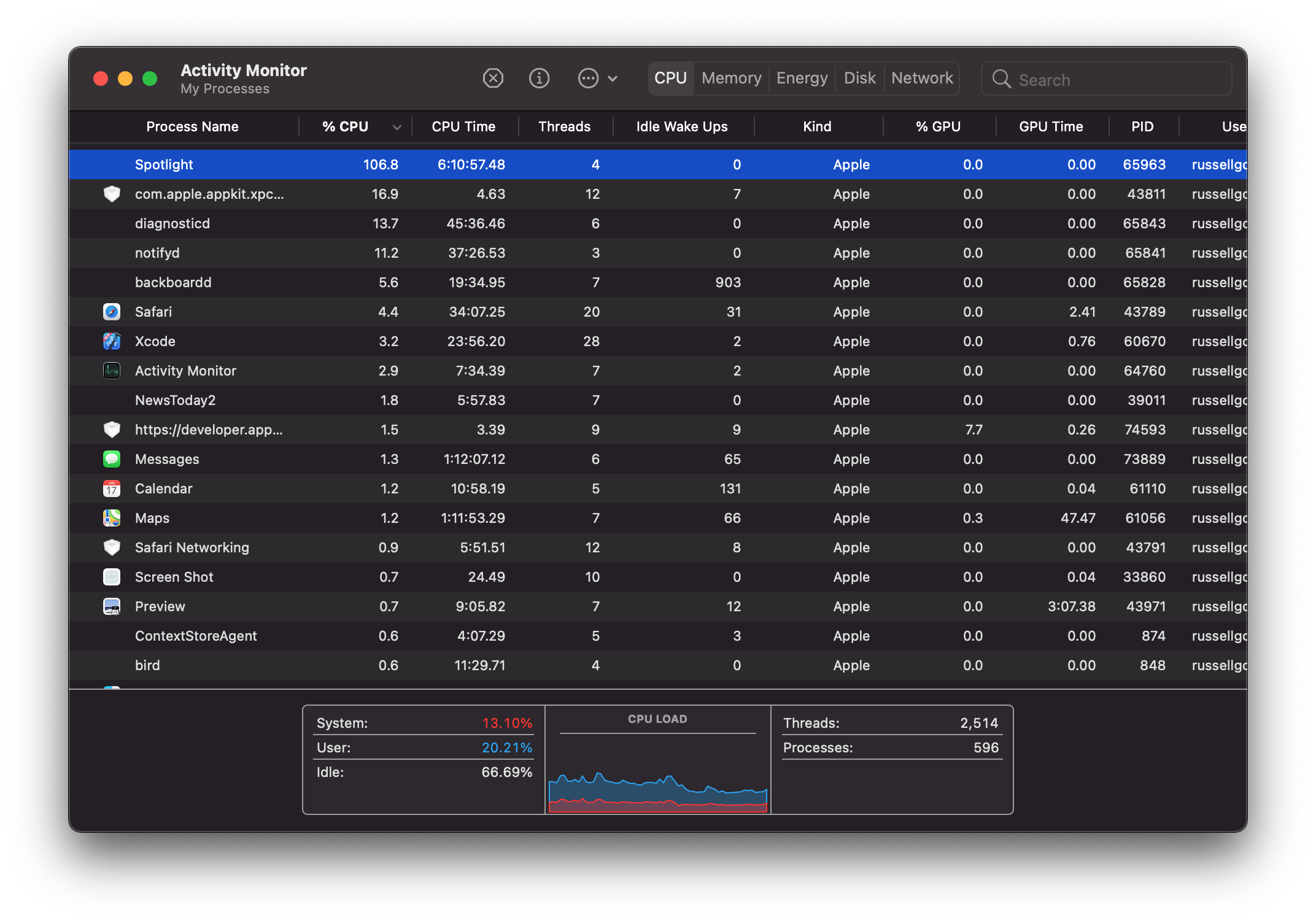Open the More options ellipsis icon

coord(588,79)
